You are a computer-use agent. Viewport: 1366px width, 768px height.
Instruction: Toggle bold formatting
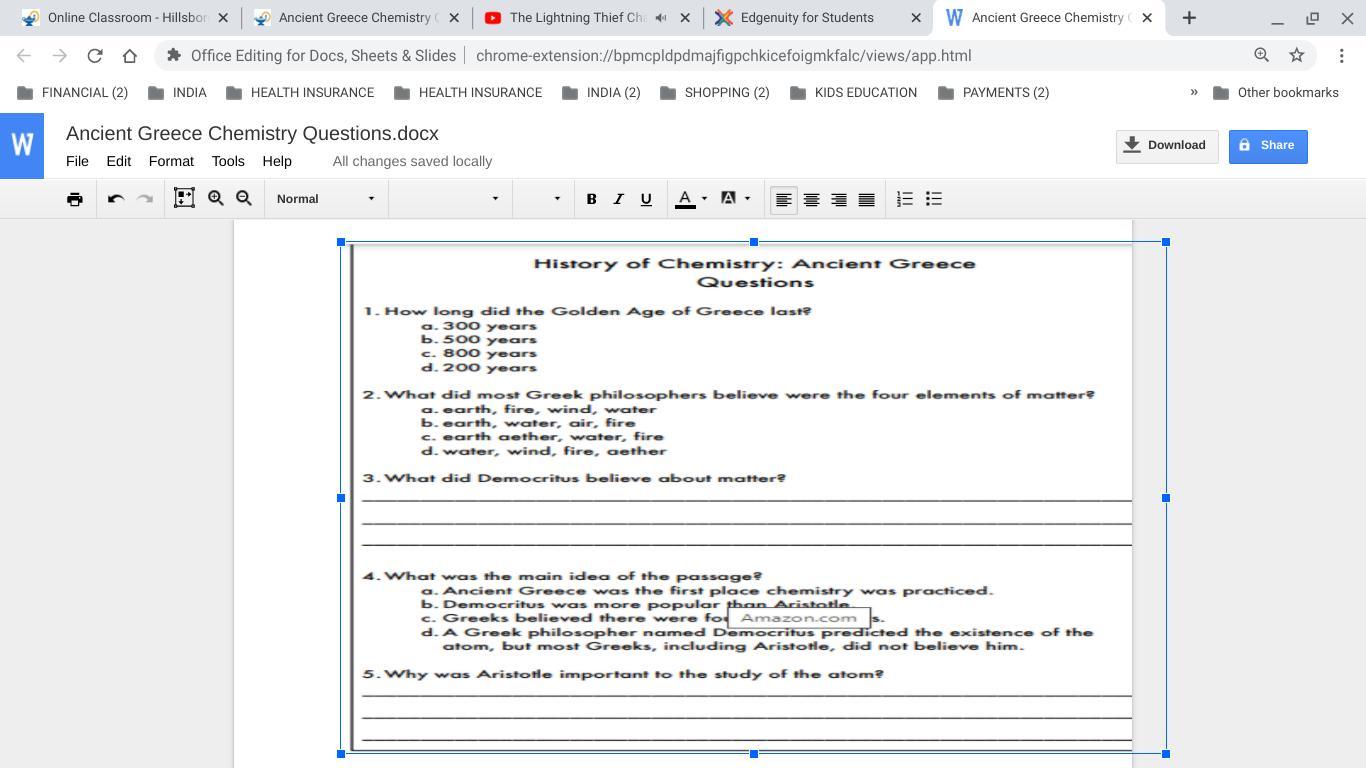[591, 199]
